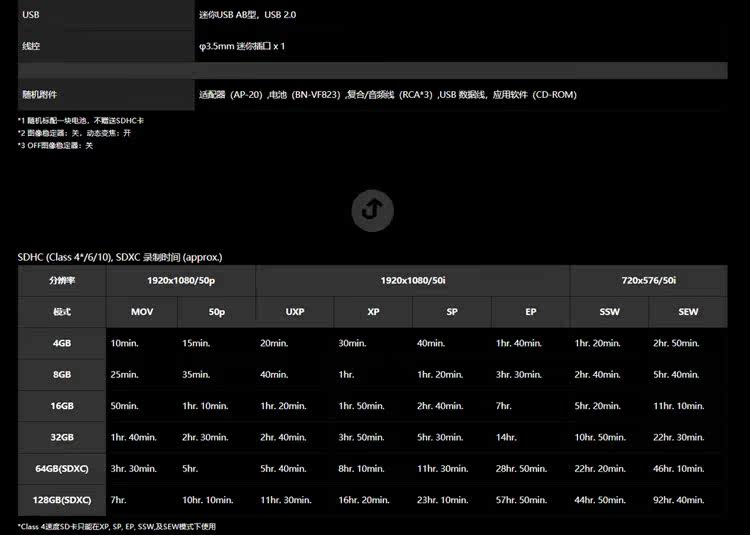The image size is (750, 535).
Task: Click footnote *3 OFF图像稳定器
Action: click(x=55, y=145)
